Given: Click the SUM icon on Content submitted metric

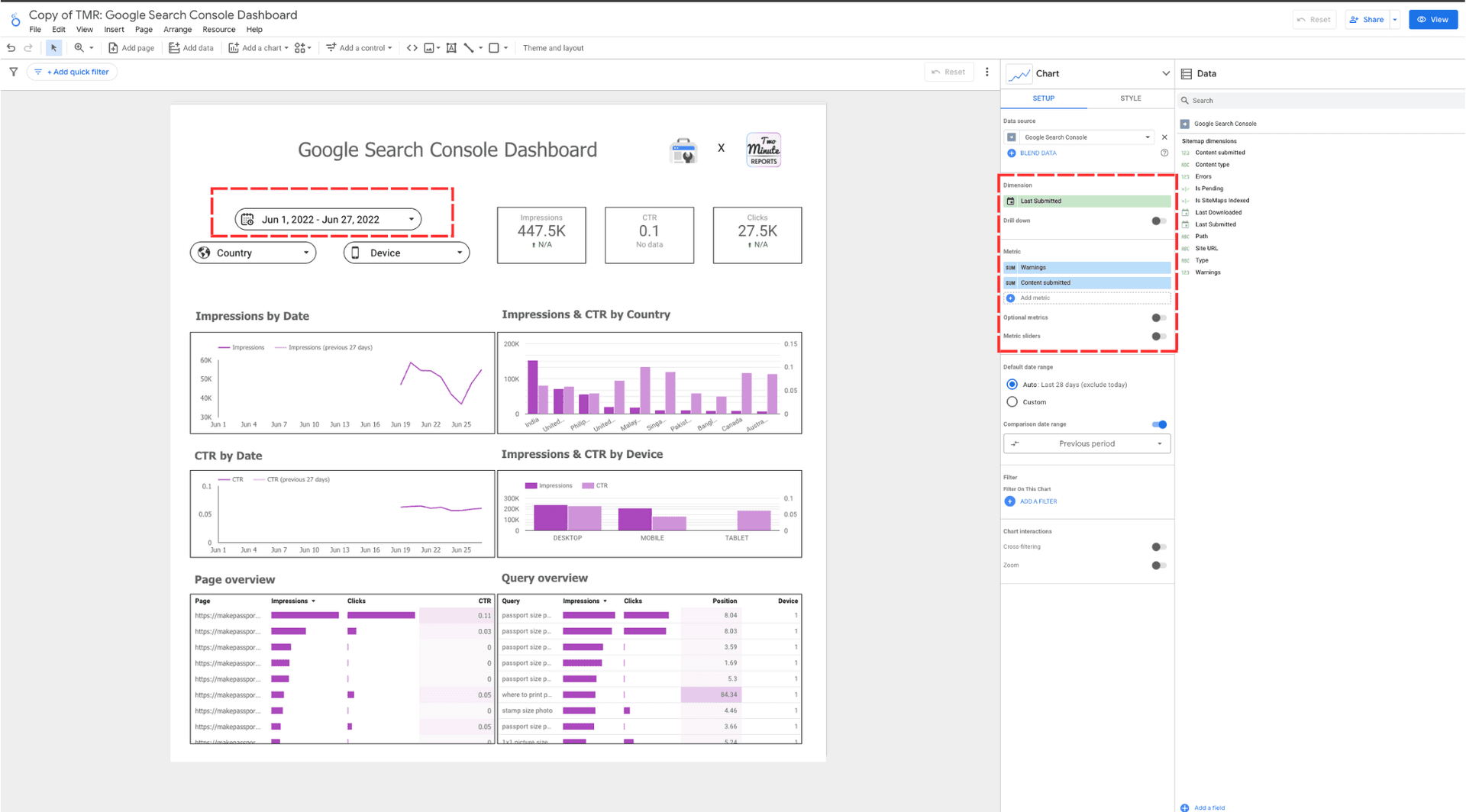Looking at the screenshot, I should coord(1011,283).
